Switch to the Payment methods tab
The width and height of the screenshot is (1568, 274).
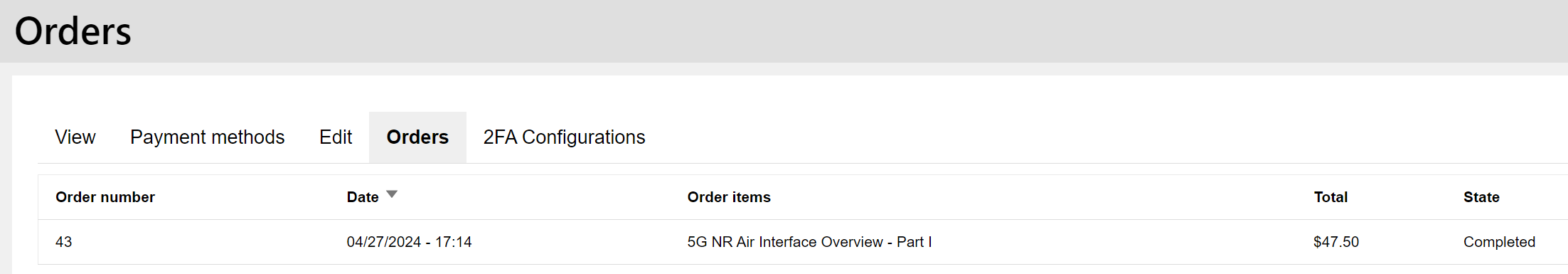click(x=208, y=137)
